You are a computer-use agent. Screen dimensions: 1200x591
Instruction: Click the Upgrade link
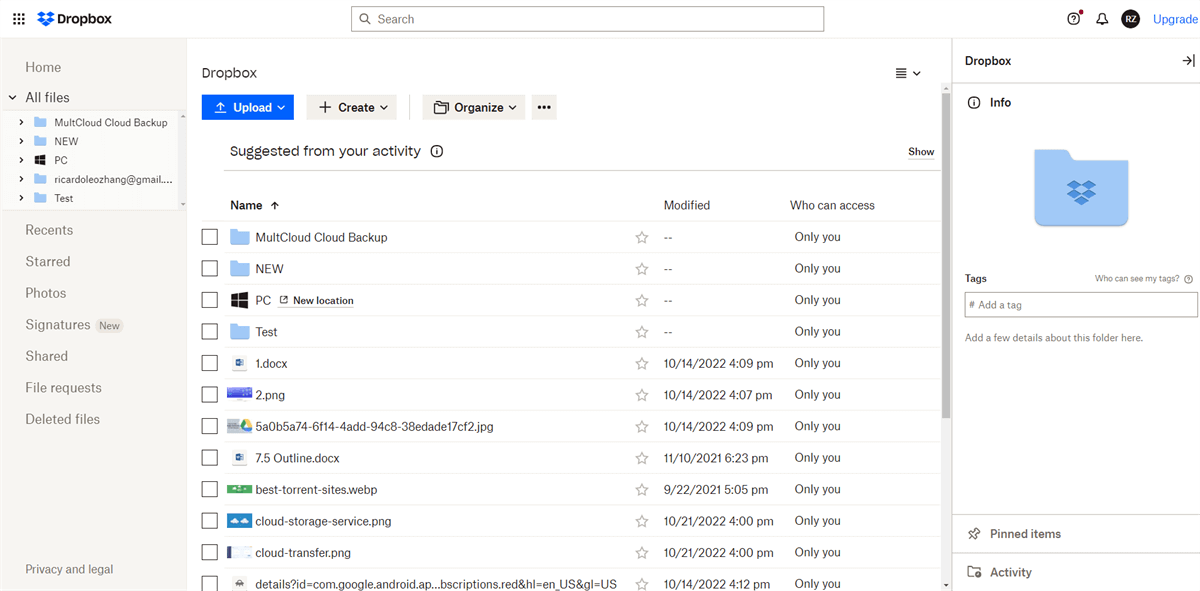point(1174,19)
